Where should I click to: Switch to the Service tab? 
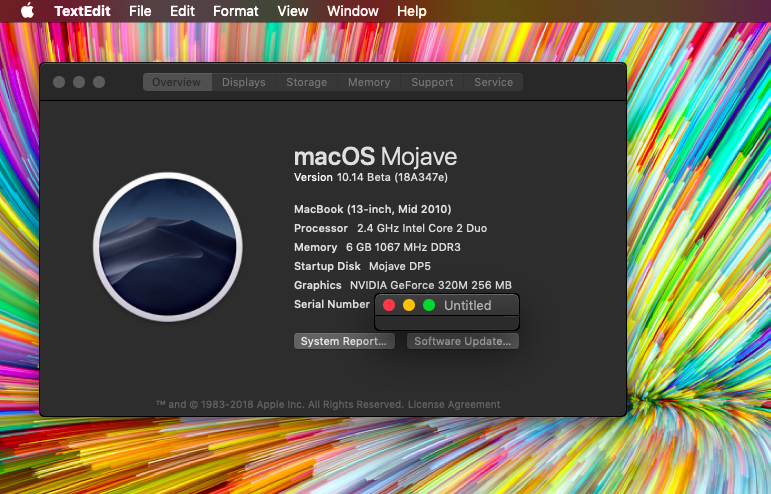tap(493, 82)
